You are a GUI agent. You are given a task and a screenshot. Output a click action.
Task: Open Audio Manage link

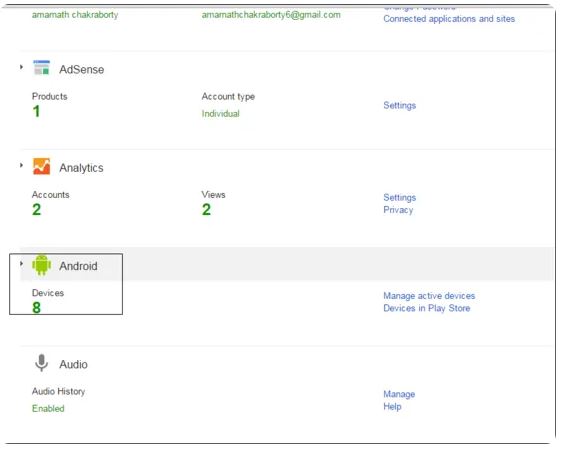pyautogui.click(x=399, y=394)
